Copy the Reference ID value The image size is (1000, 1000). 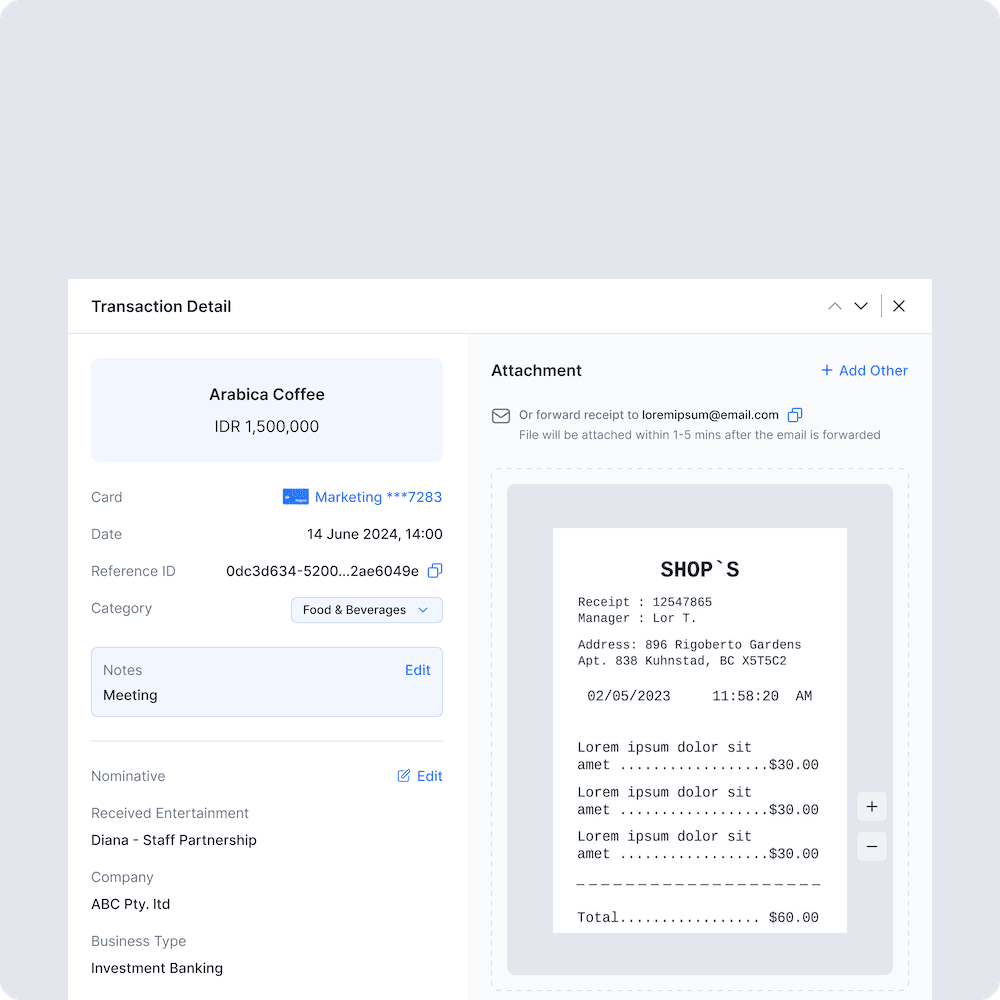[x=435, y=571]
